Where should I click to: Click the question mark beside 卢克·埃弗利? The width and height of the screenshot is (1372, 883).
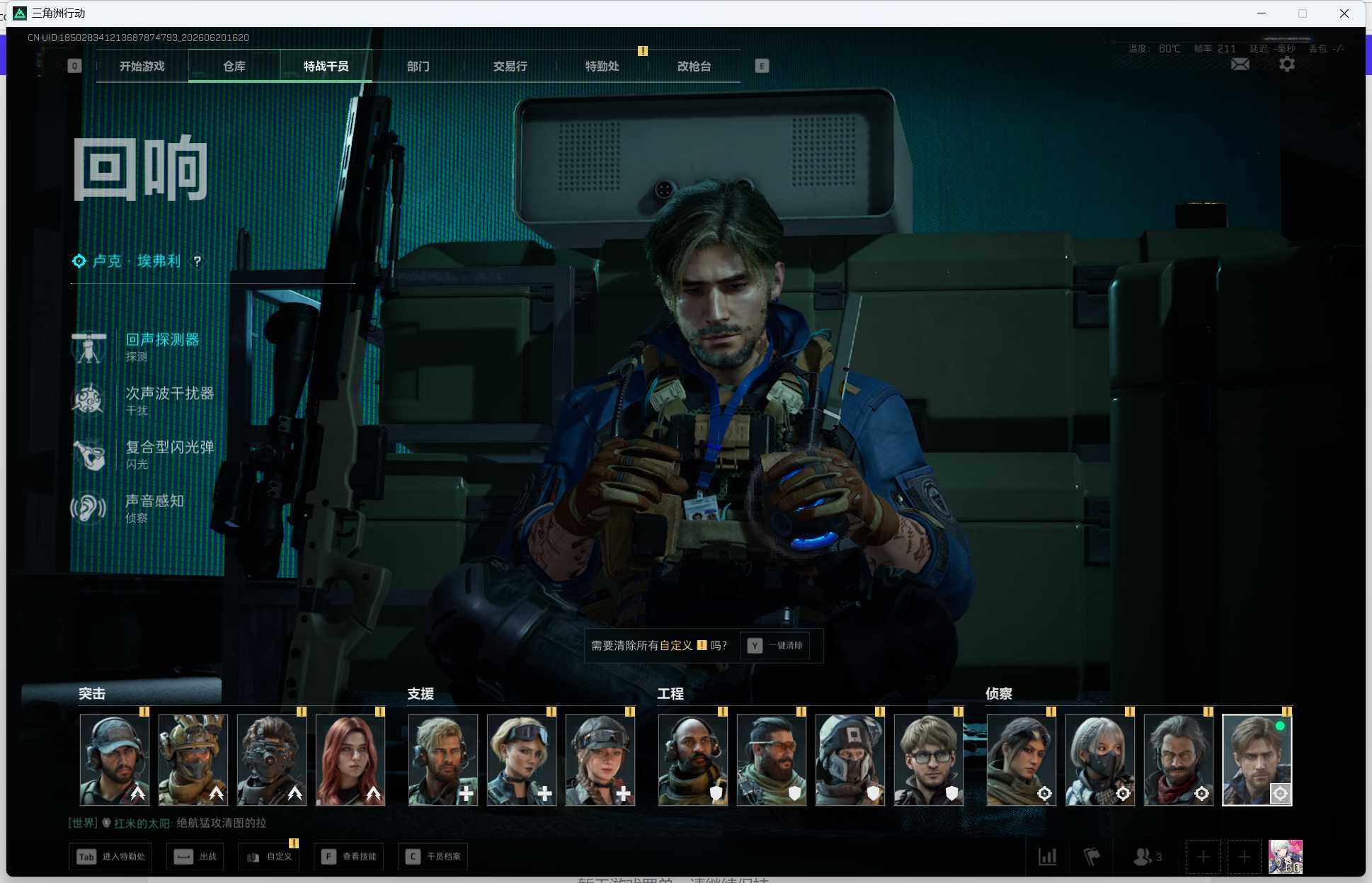coord(198,261)
